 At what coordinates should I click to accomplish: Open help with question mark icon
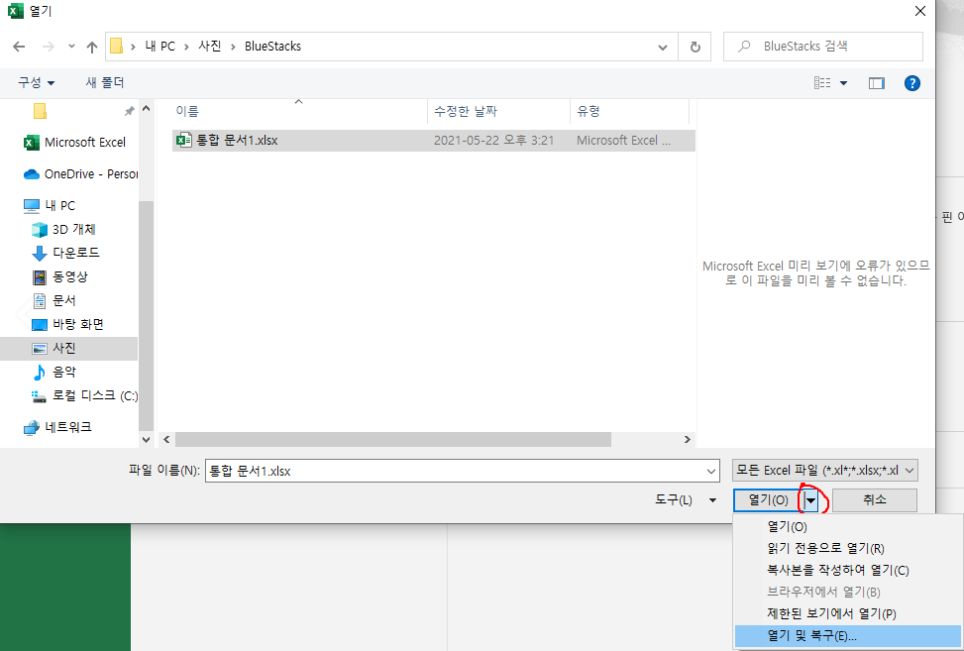(912, 83)
